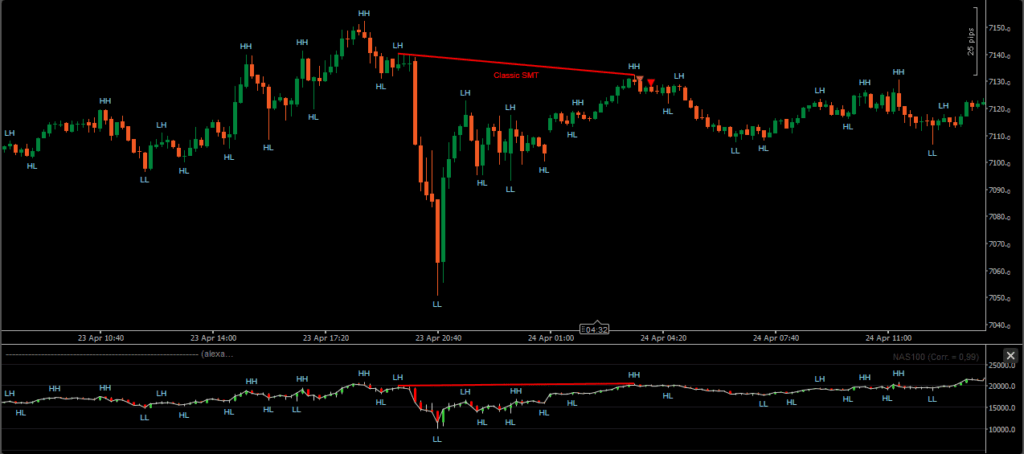1024x454 pixels.
Task: Click the LL label under the NAS100 panel's lowest dip
Action: pyautogui.click(x=437, y=440)
